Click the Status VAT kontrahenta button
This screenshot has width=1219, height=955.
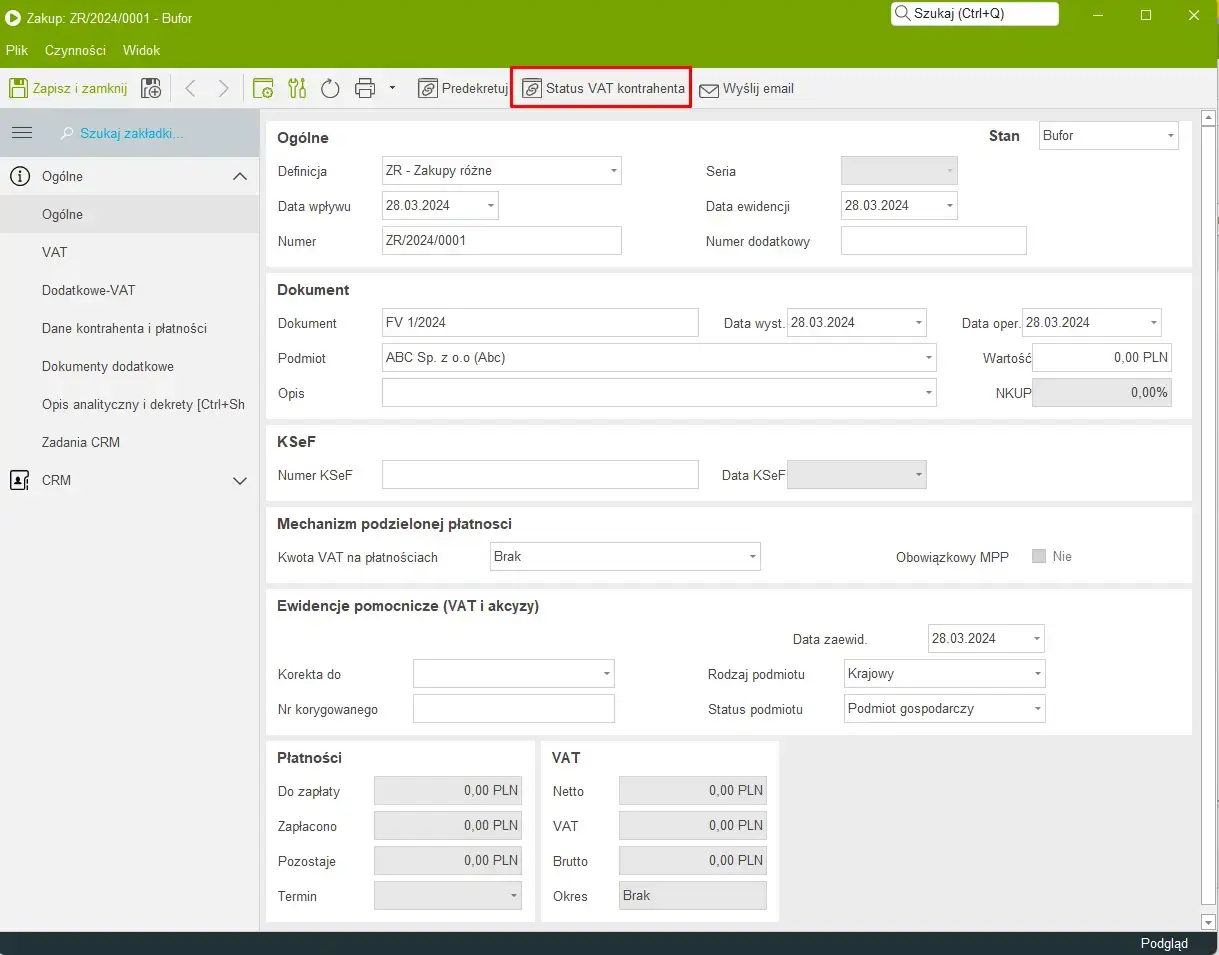pos(603,89)
